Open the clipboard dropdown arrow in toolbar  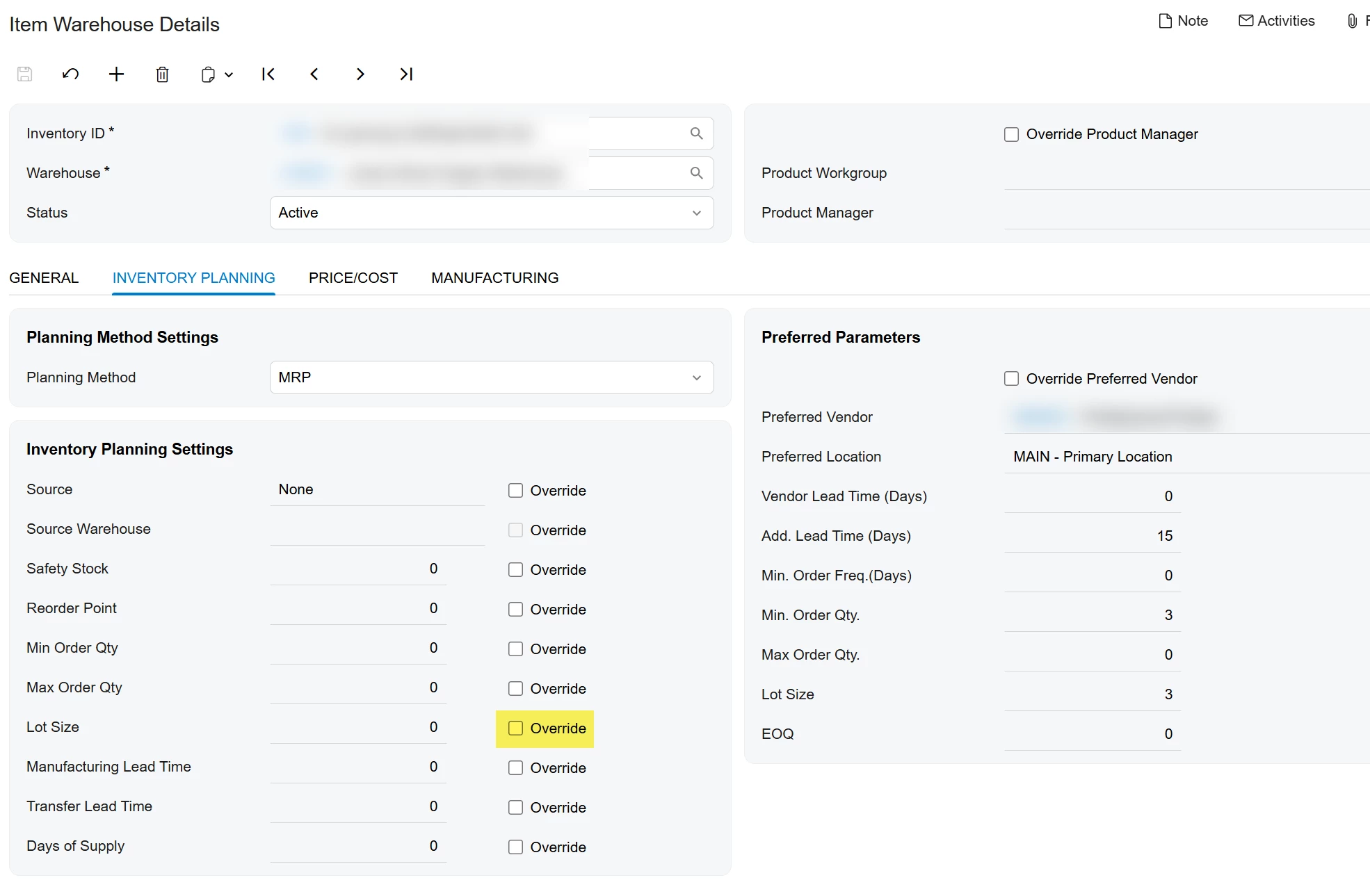[229, 74]
